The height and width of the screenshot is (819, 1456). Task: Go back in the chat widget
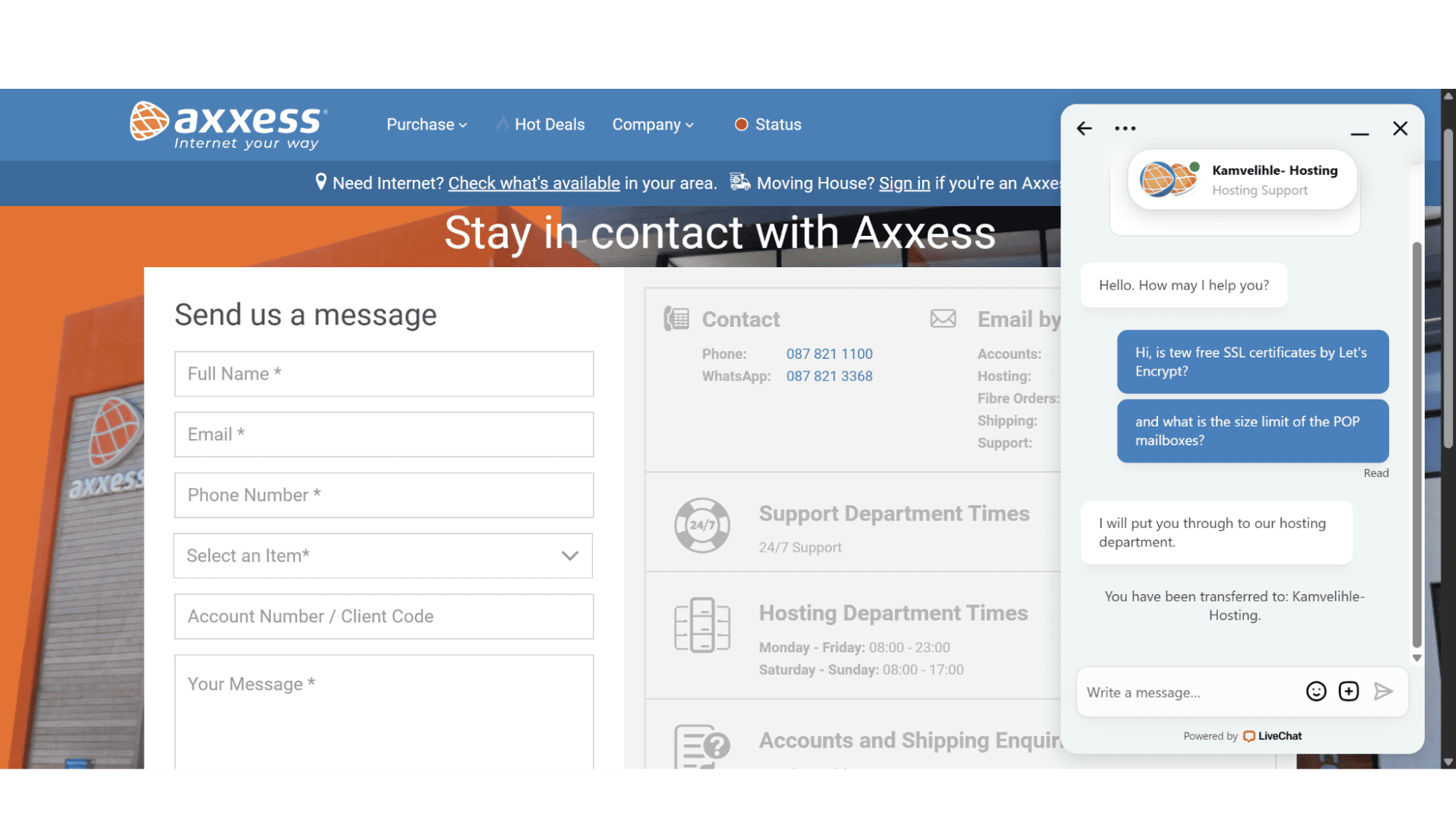[1085, 129]
